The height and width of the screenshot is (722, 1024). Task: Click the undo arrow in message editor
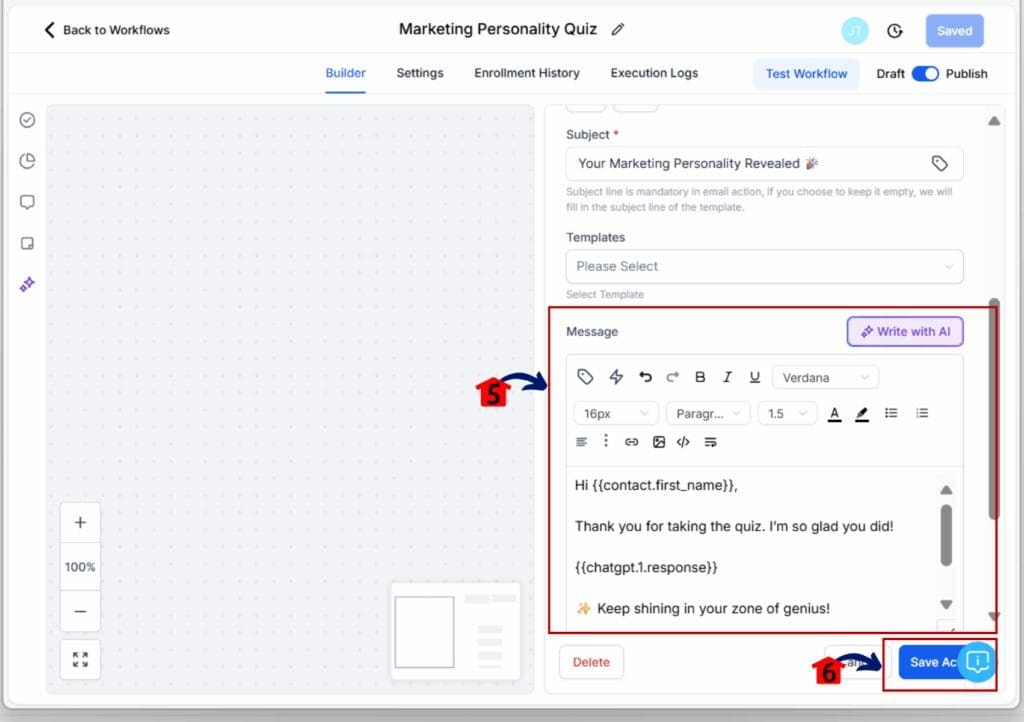point(645,377)
